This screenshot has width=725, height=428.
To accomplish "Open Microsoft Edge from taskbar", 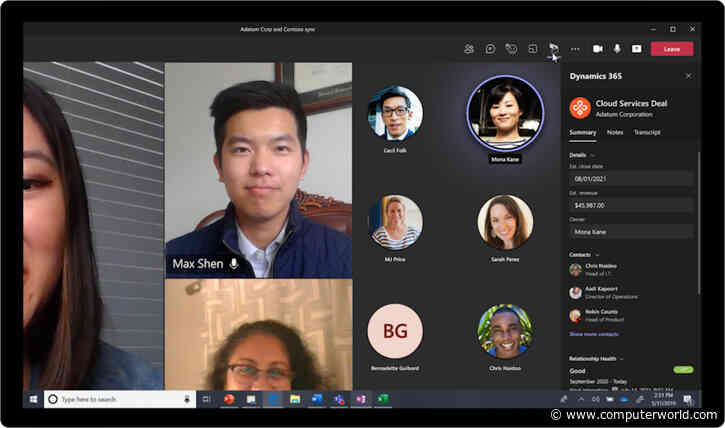I will [273, 399].
